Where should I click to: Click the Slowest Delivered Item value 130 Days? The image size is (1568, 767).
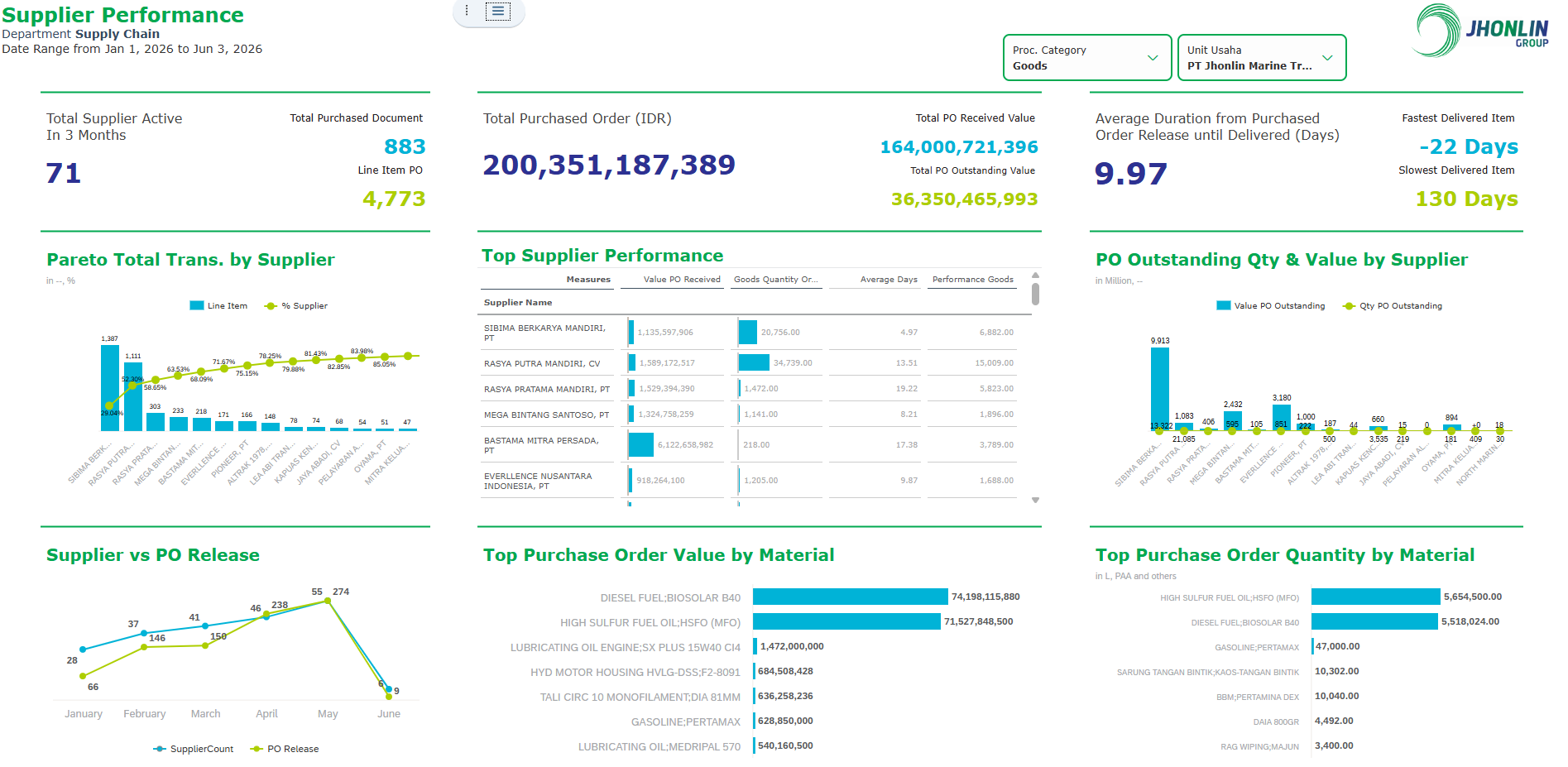(1466, 199)
